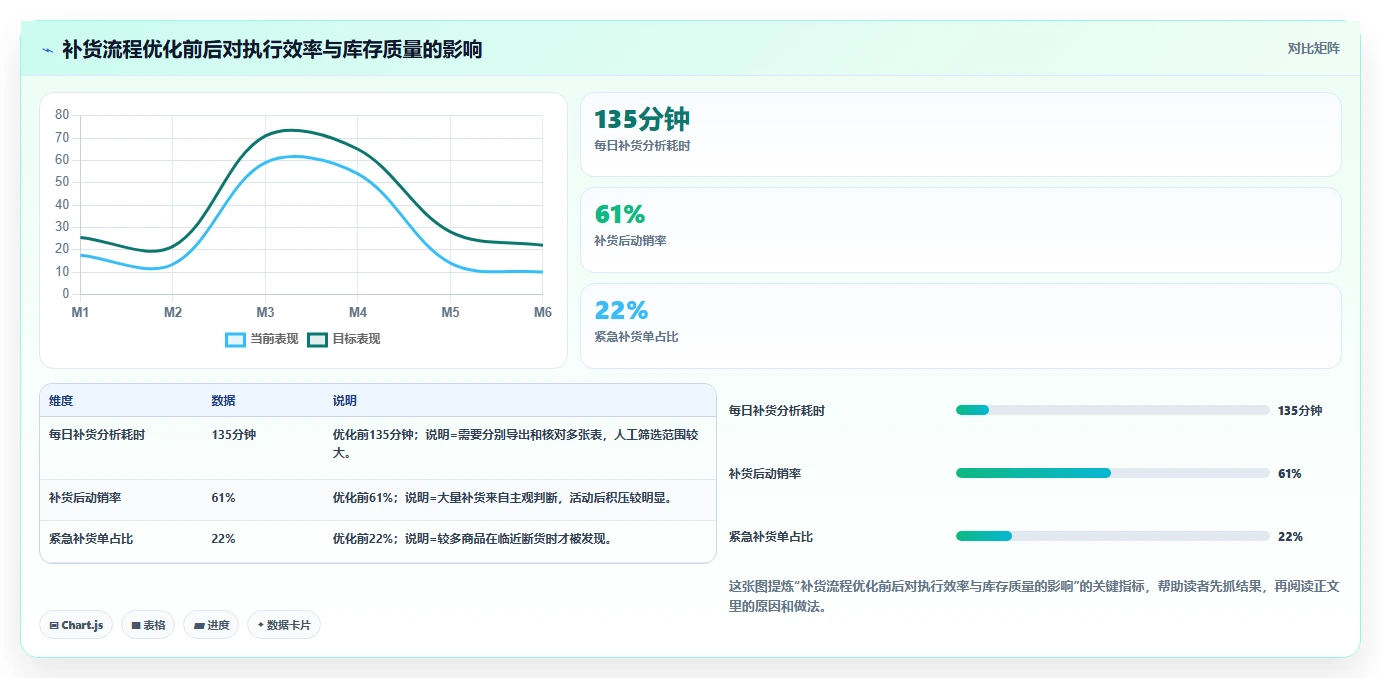The image size is (1381, 678).
Task: Click the 进度 tag chip
Action: pos(211,625)
